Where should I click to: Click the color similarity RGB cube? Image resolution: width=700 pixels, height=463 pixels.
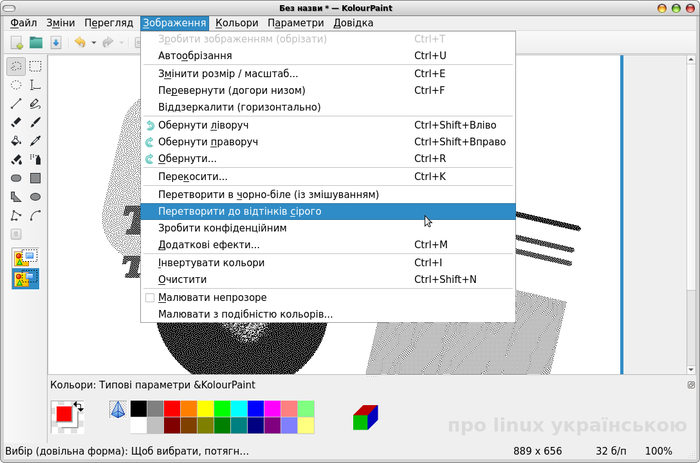click(365, 417)
